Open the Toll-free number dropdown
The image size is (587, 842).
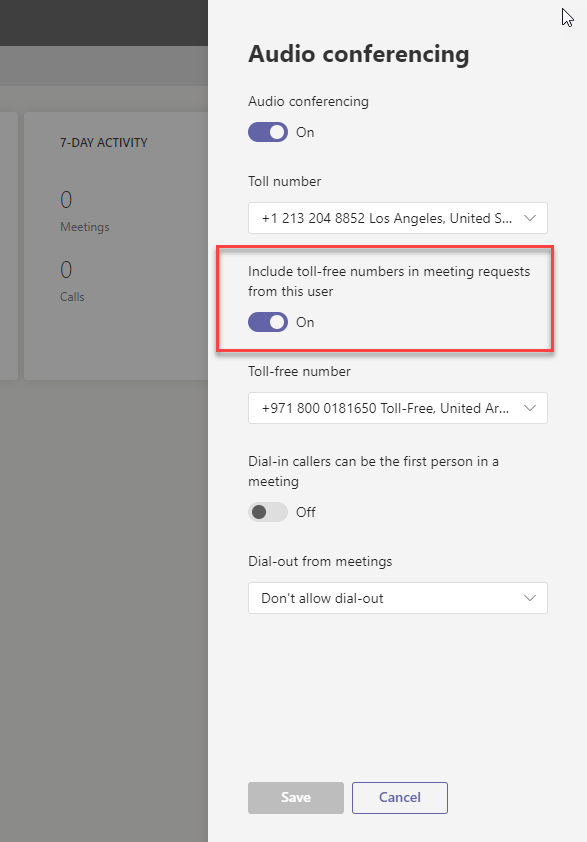397,408
